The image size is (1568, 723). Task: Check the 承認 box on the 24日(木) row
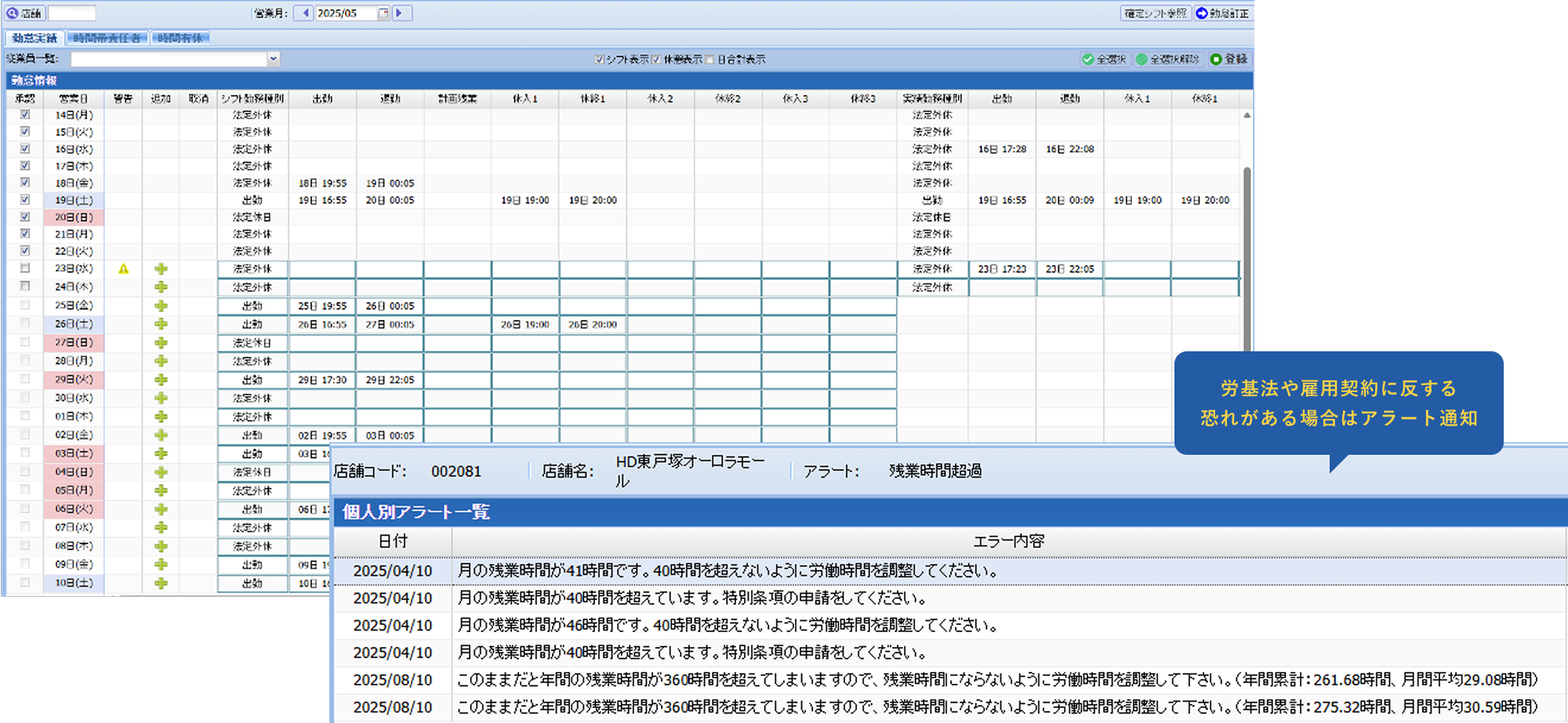click(x=25, y=286)
